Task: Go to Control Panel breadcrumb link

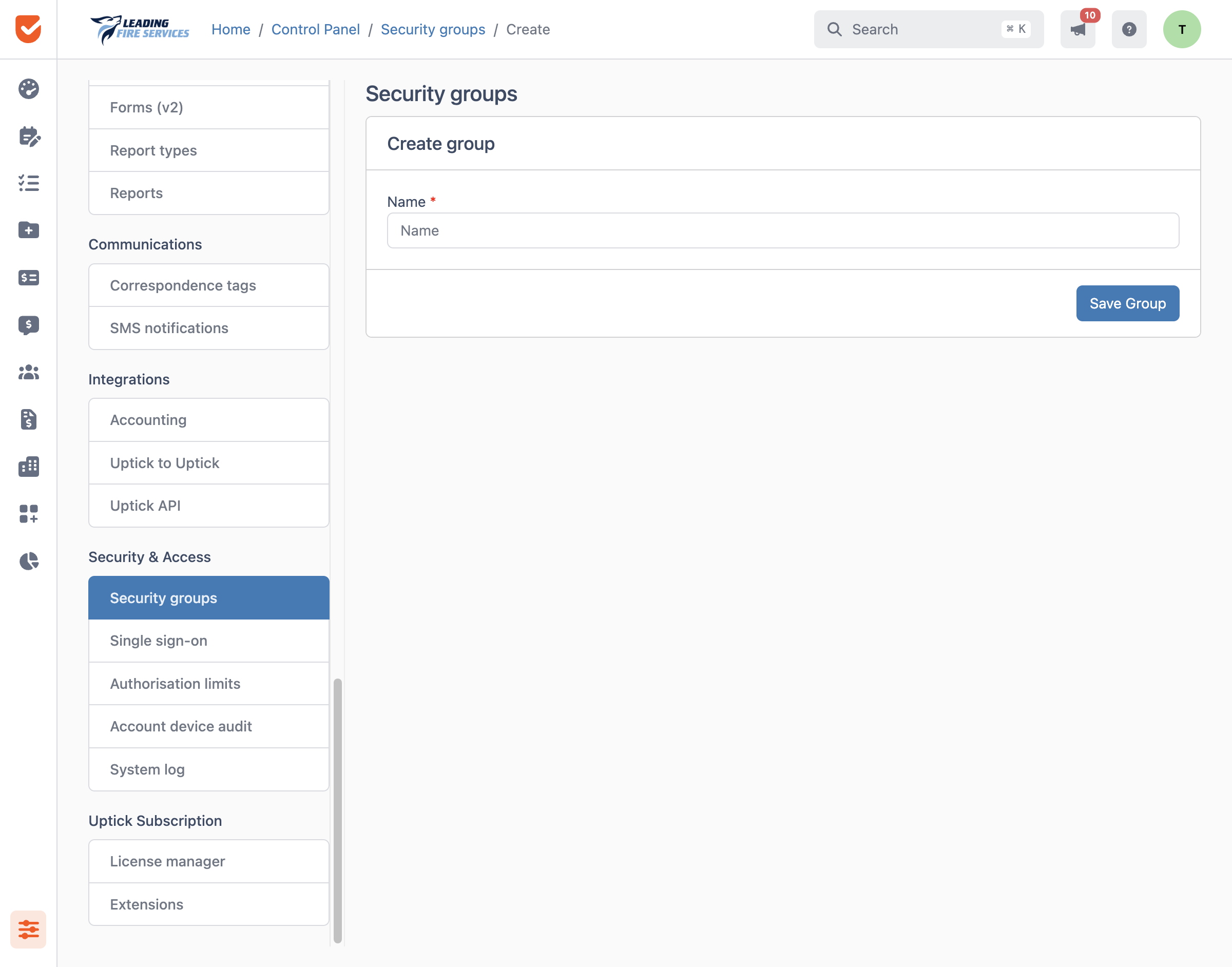Action: tap(315, 29)
